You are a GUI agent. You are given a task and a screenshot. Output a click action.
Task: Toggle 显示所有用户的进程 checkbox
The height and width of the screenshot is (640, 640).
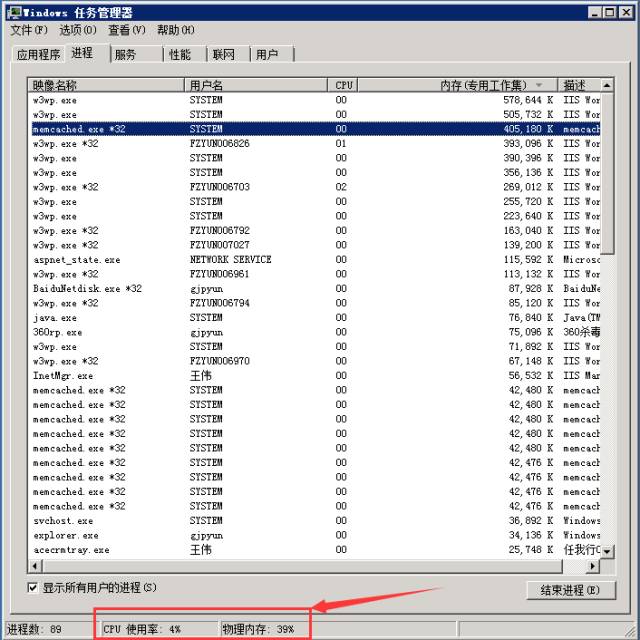(33, 588)
